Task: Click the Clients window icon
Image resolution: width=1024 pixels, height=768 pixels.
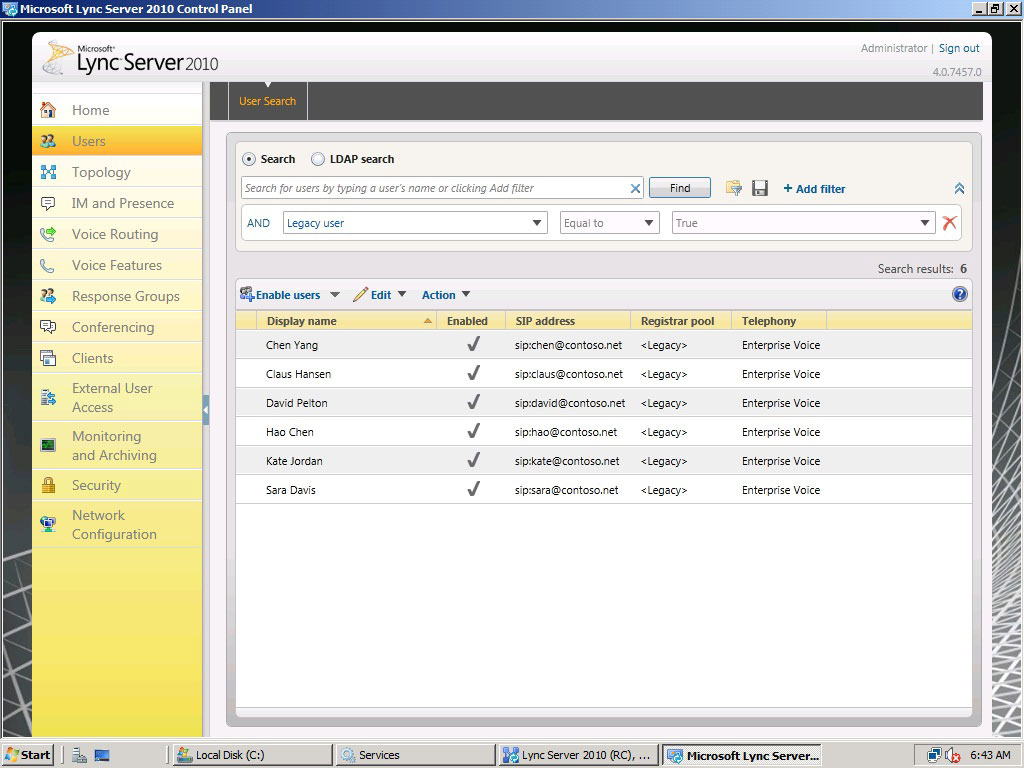Action: click(48, 358)
